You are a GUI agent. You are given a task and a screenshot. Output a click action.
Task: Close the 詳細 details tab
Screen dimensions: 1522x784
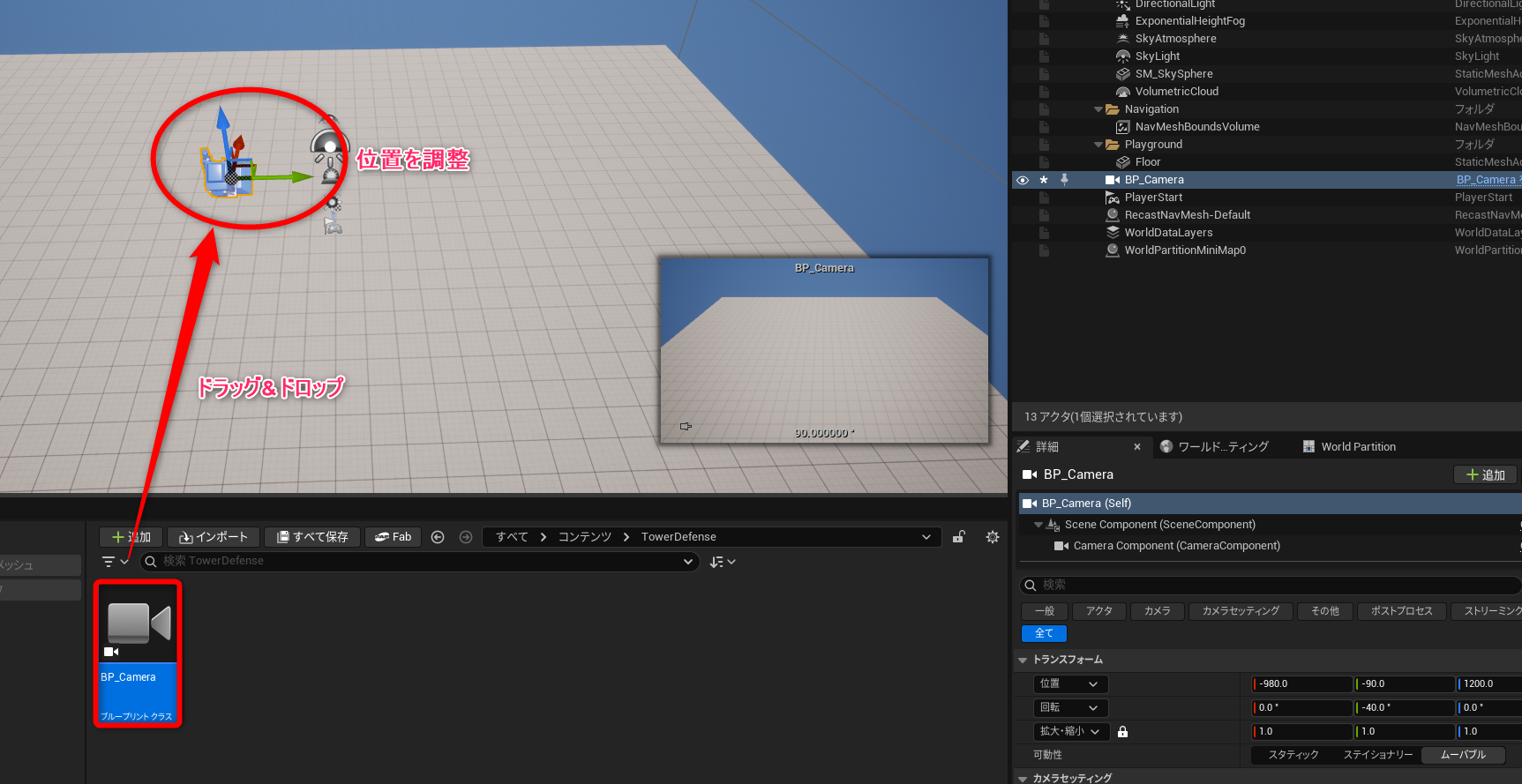[x=1137, y=447]
